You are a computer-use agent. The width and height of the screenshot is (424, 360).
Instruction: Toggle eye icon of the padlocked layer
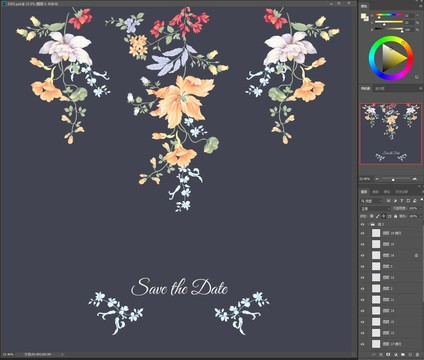pos(363,255)
